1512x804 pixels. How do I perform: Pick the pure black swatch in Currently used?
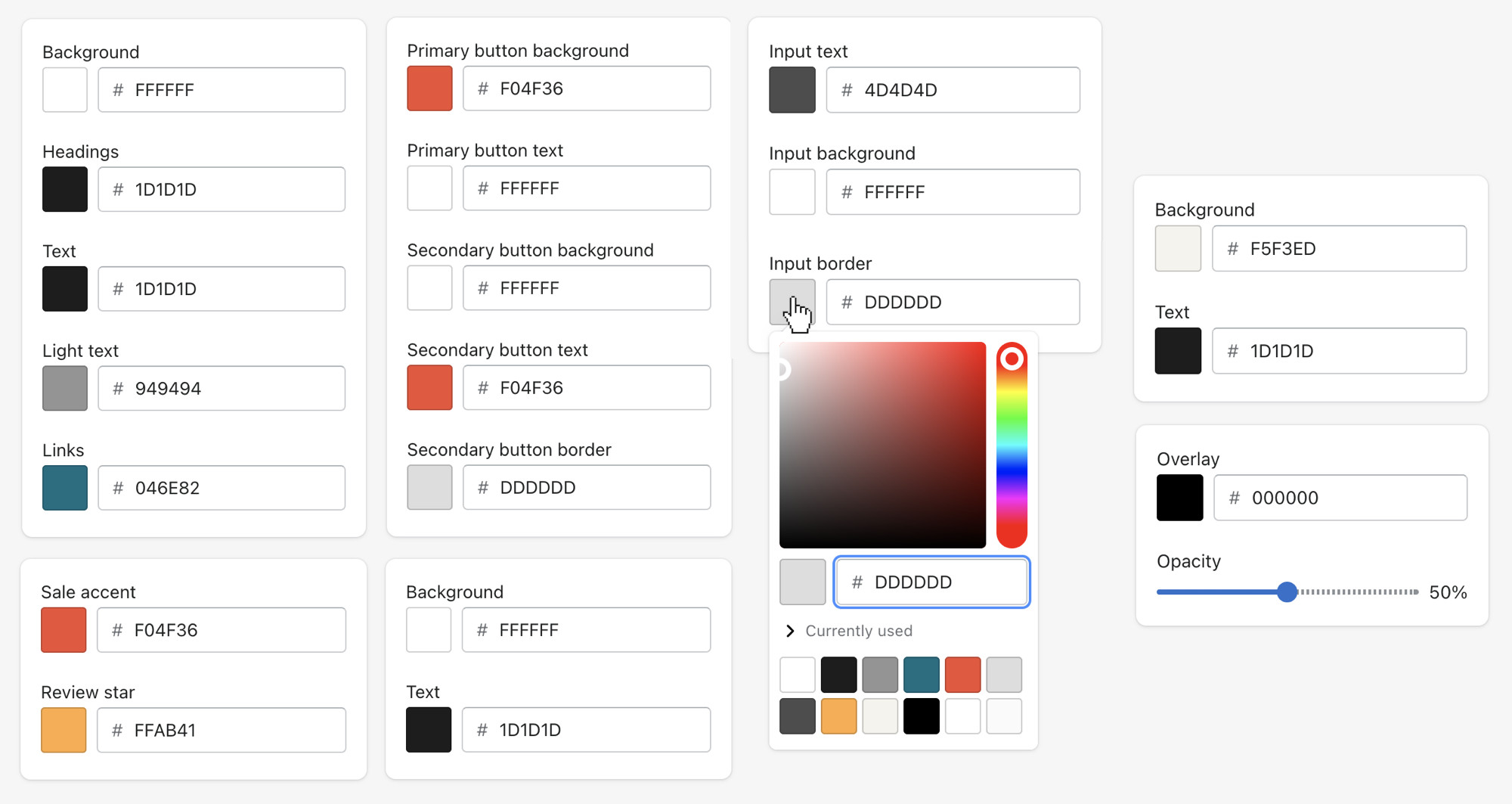coord(922,716)
